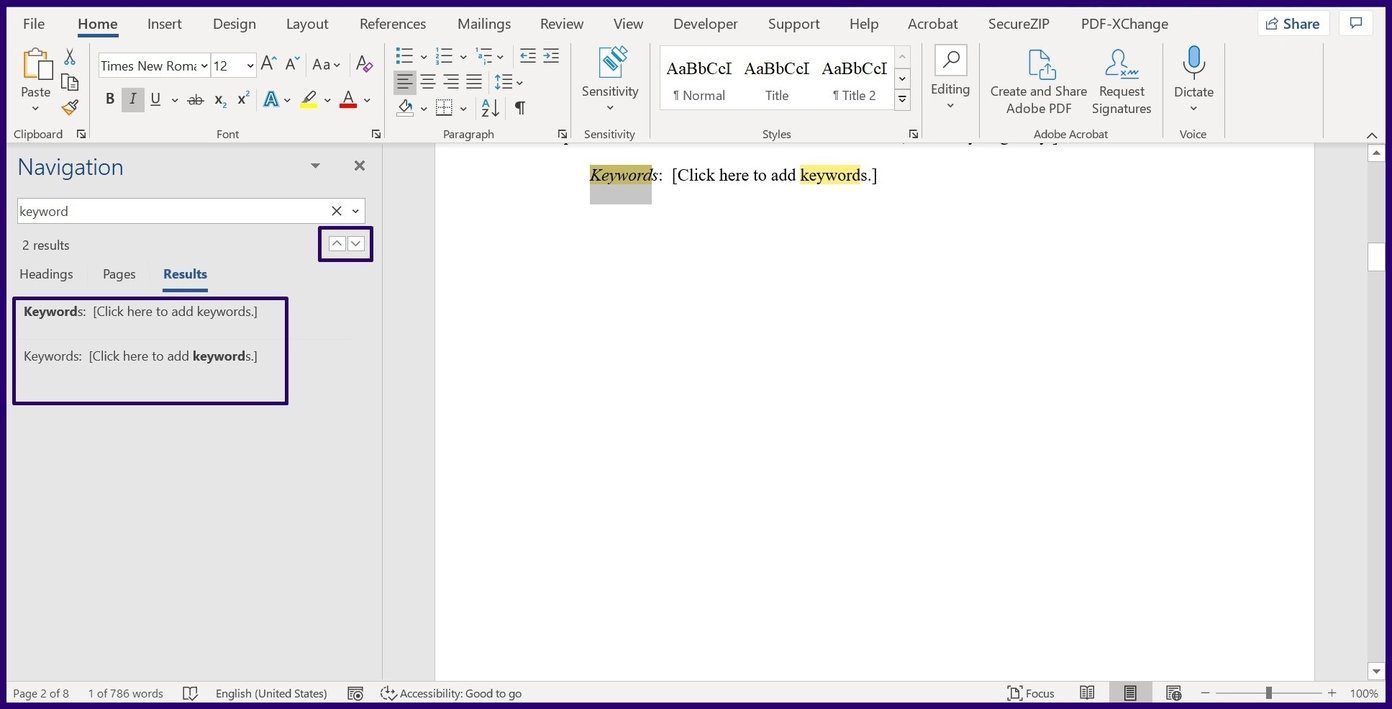This screenshot has width=1392, height=709.
Task: Apply Normal style
Action: pyautogui.click(x=699, y=78)
